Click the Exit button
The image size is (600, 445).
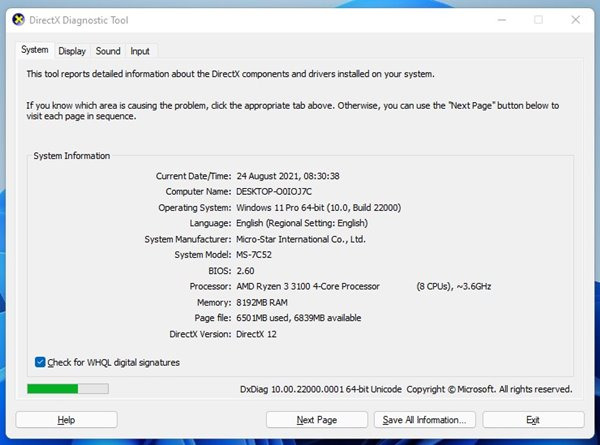click(533, 420)
